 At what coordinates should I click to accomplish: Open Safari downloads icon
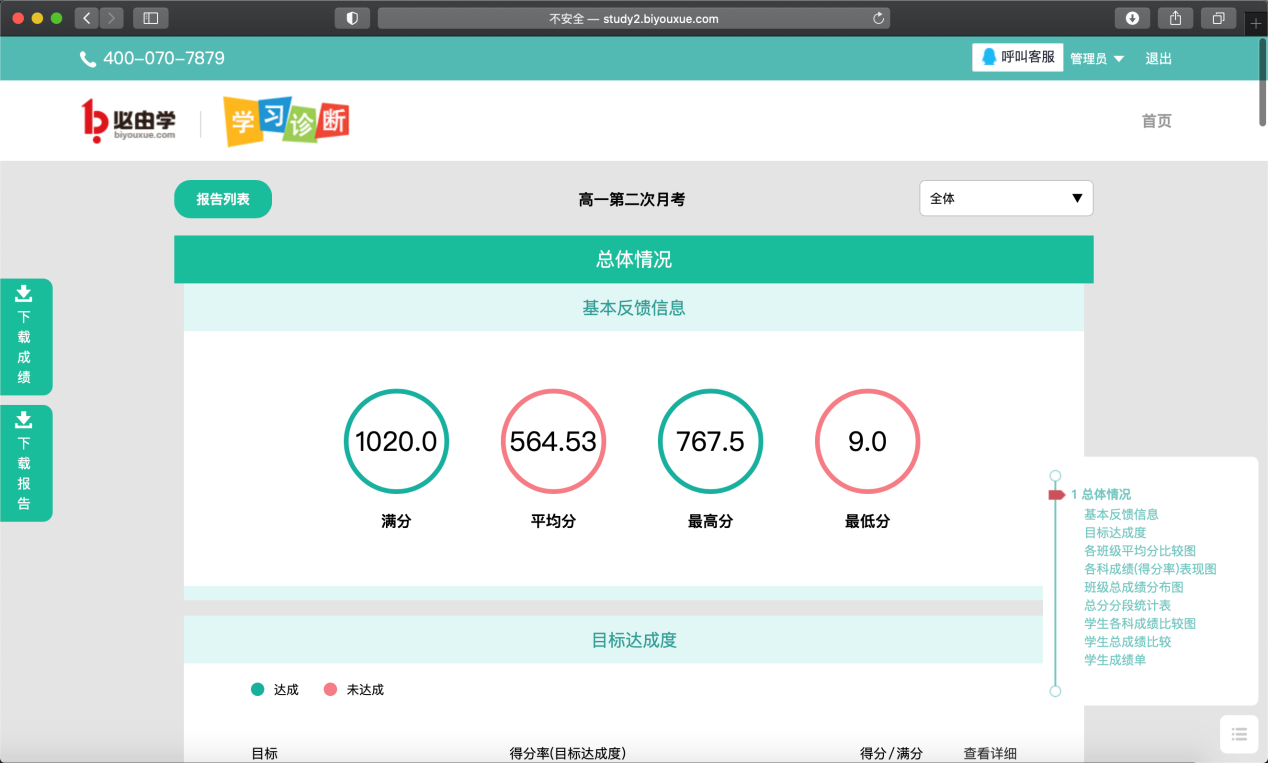pos(1132,18)
